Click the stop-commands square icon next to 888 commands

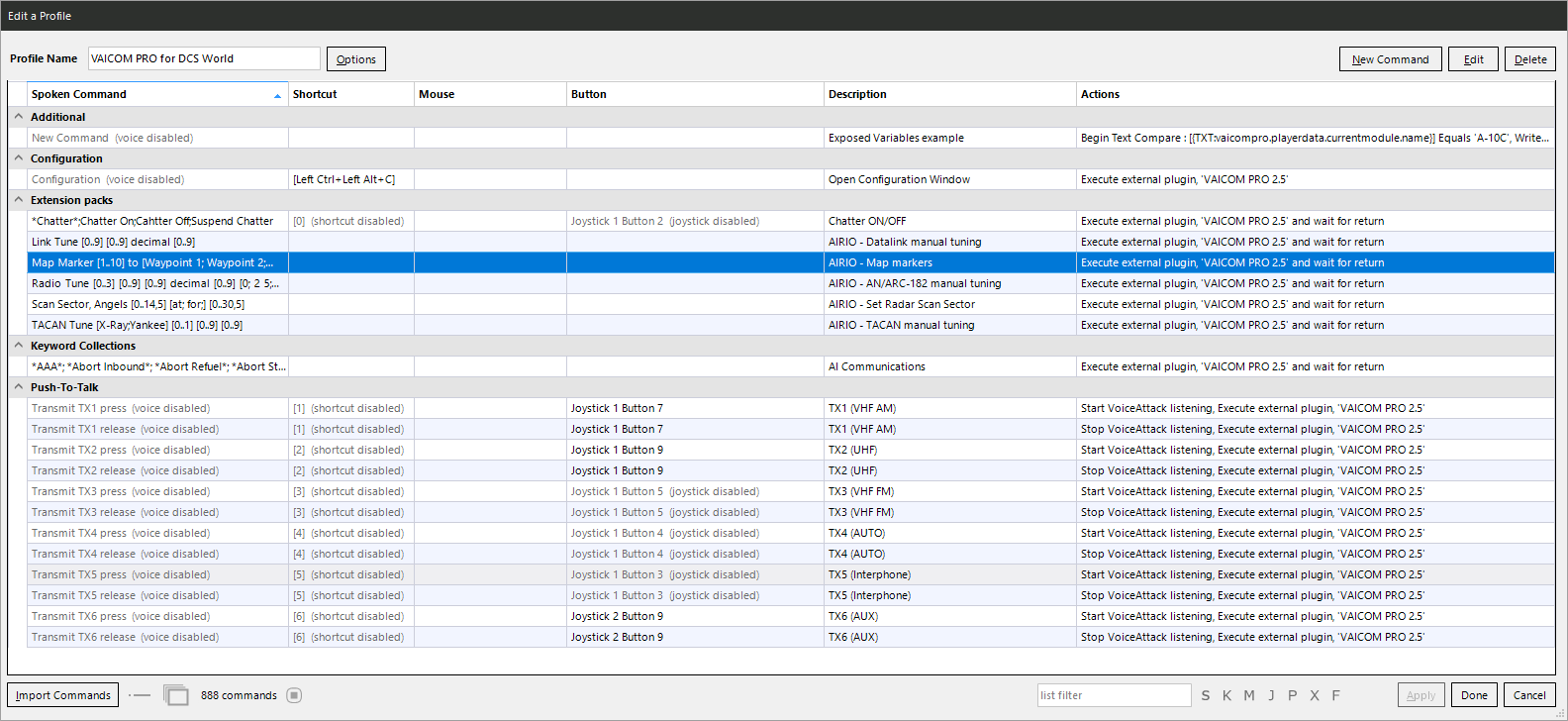point(294,695)
